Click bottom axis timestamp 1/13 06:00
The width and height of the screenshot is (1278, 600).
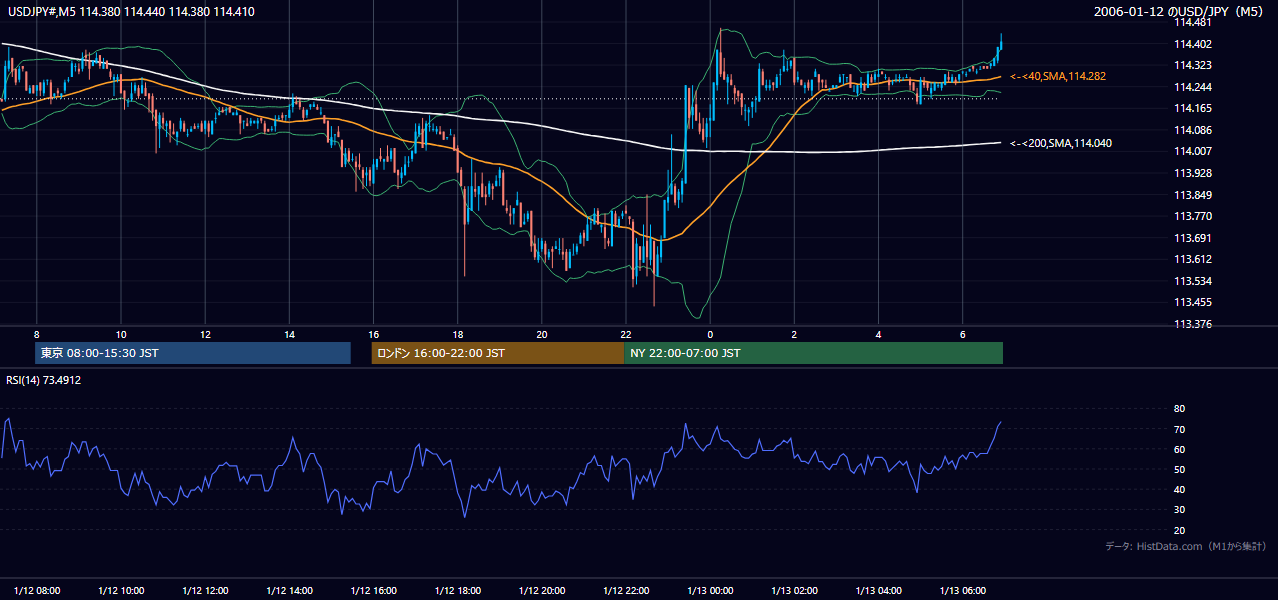pos(962,590)
